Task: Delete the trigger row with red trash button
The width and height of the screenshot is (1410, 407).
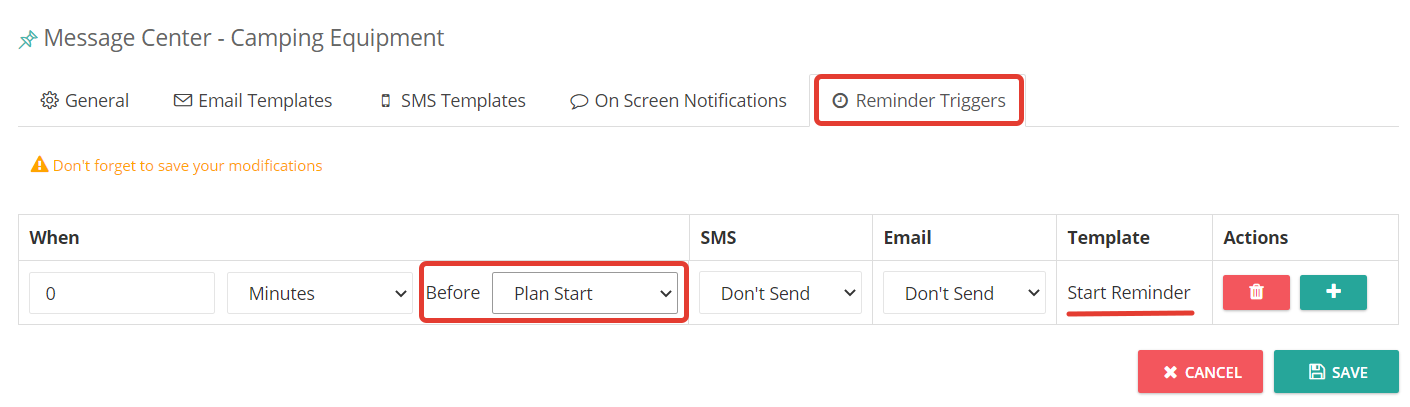Action: pyautogui.click(x=1256, y=293)
